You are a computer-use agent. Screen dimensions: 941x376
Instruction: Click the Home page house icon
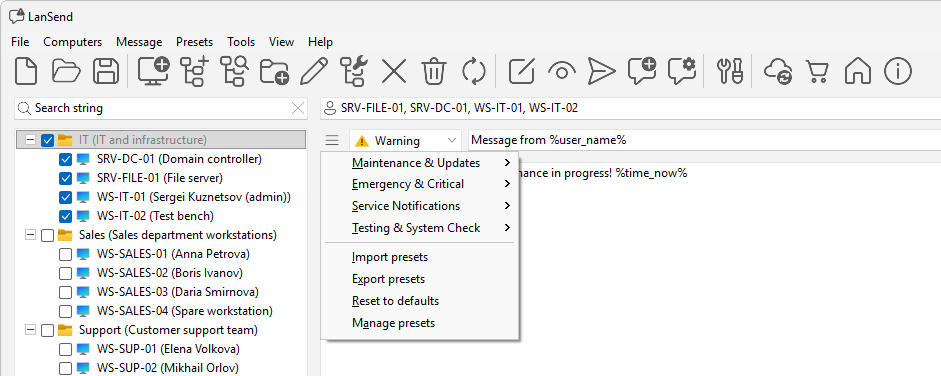[858, 71]
